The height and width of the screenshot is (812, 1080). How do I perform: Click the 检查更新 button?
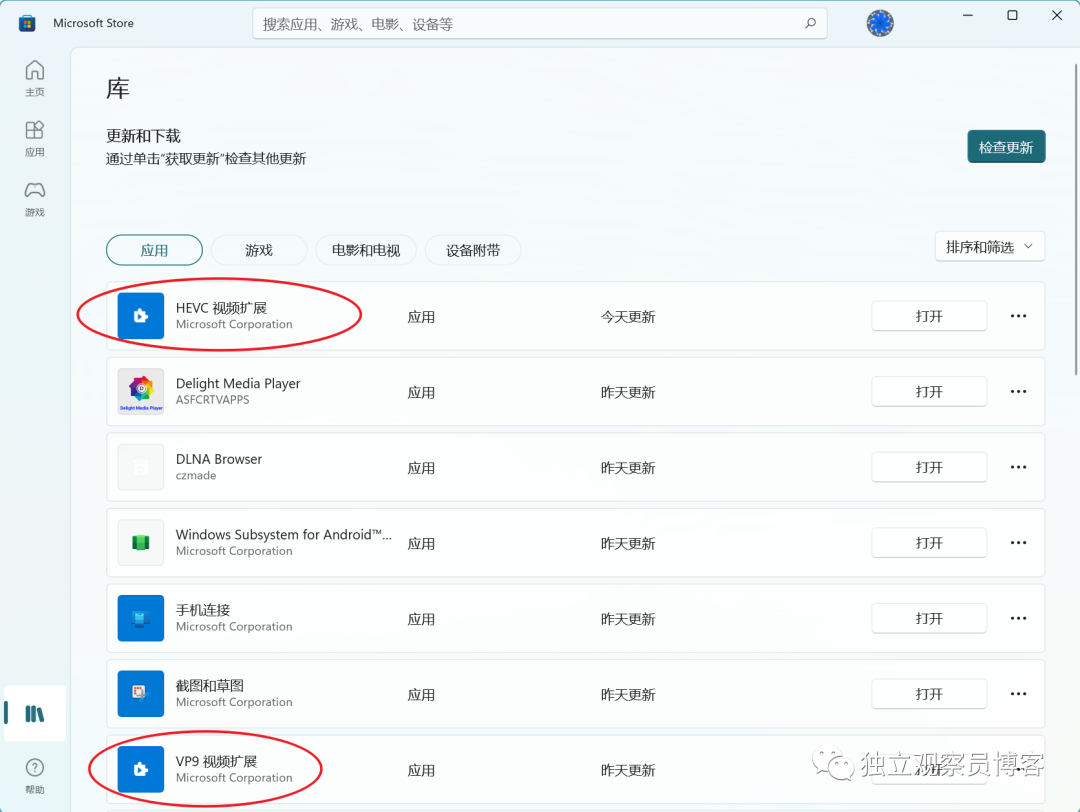click(x=1006, y=147)
